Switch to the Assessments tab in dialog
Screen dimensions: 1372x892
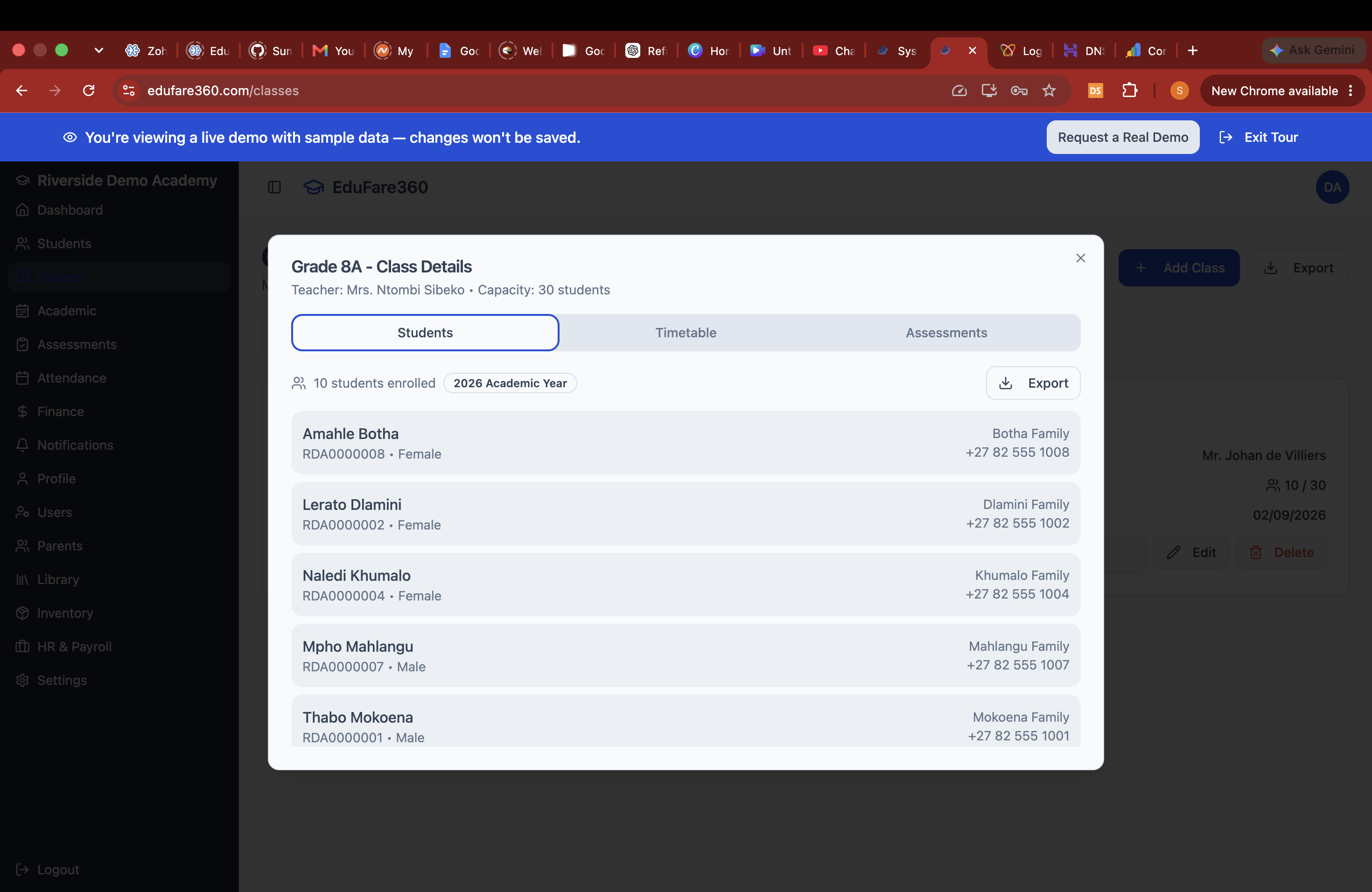(946, 333)
